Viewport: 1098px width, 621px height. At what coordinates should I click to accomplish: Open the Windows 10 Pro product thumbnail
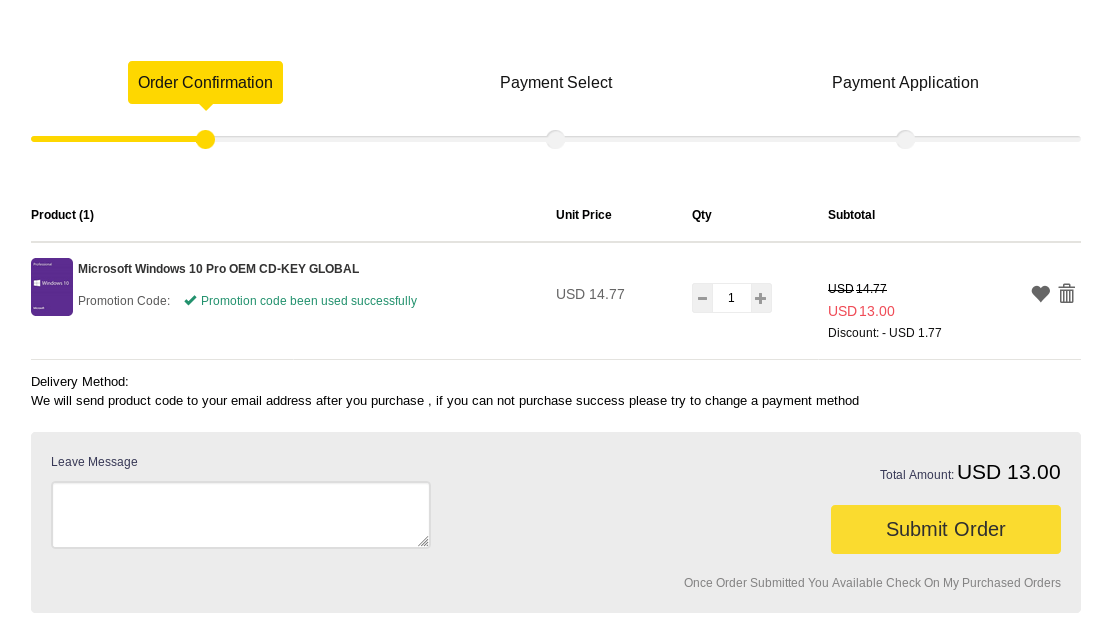(52, 287)
